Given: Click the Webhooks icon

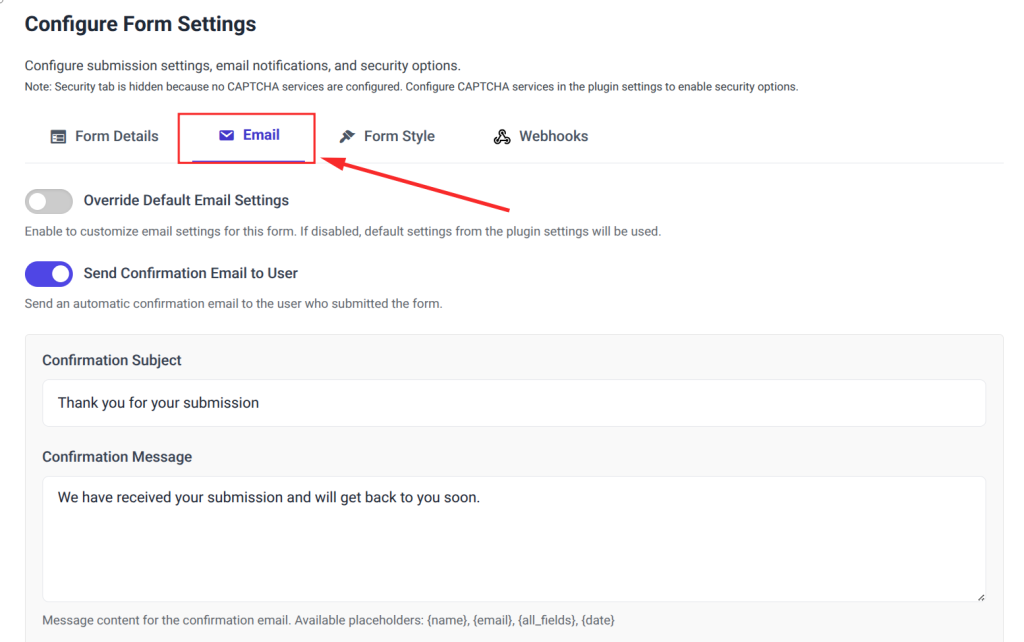Looking at the screenshot, I should pos(502,136).
